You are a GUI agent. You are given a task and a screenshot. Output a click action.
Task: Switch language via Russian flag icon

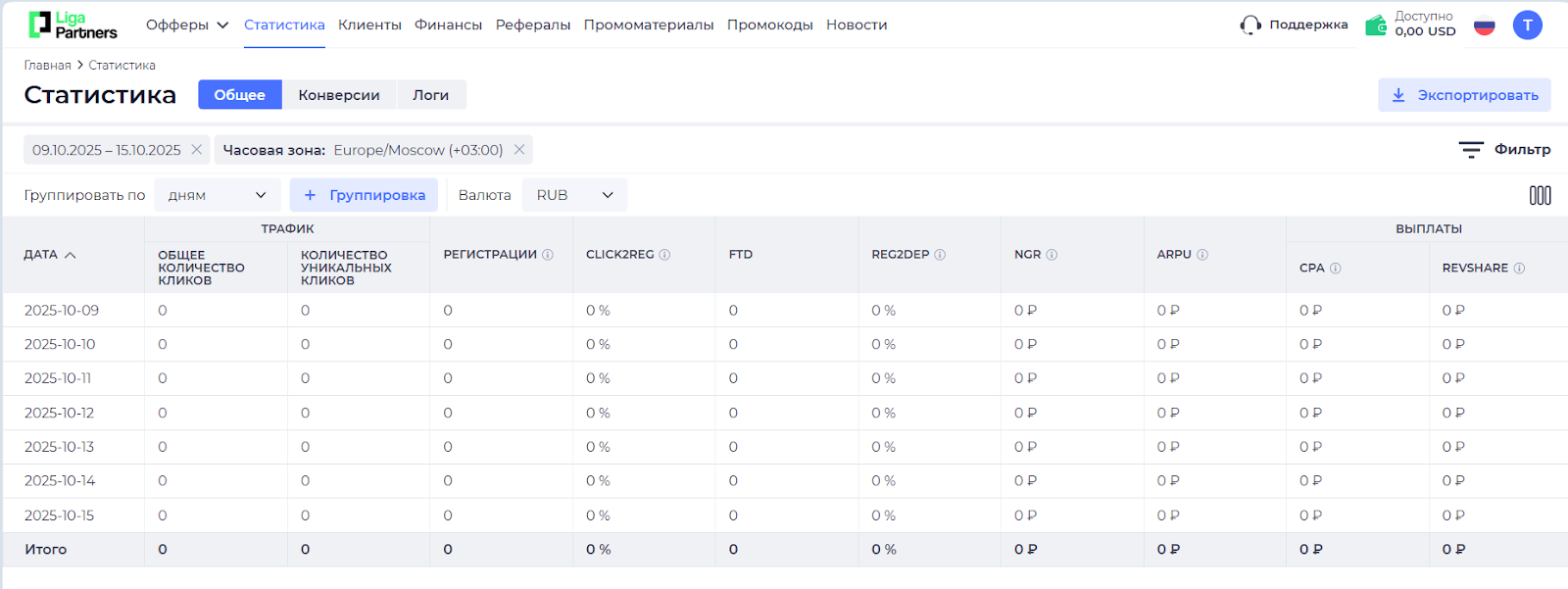click(1485, 25)
